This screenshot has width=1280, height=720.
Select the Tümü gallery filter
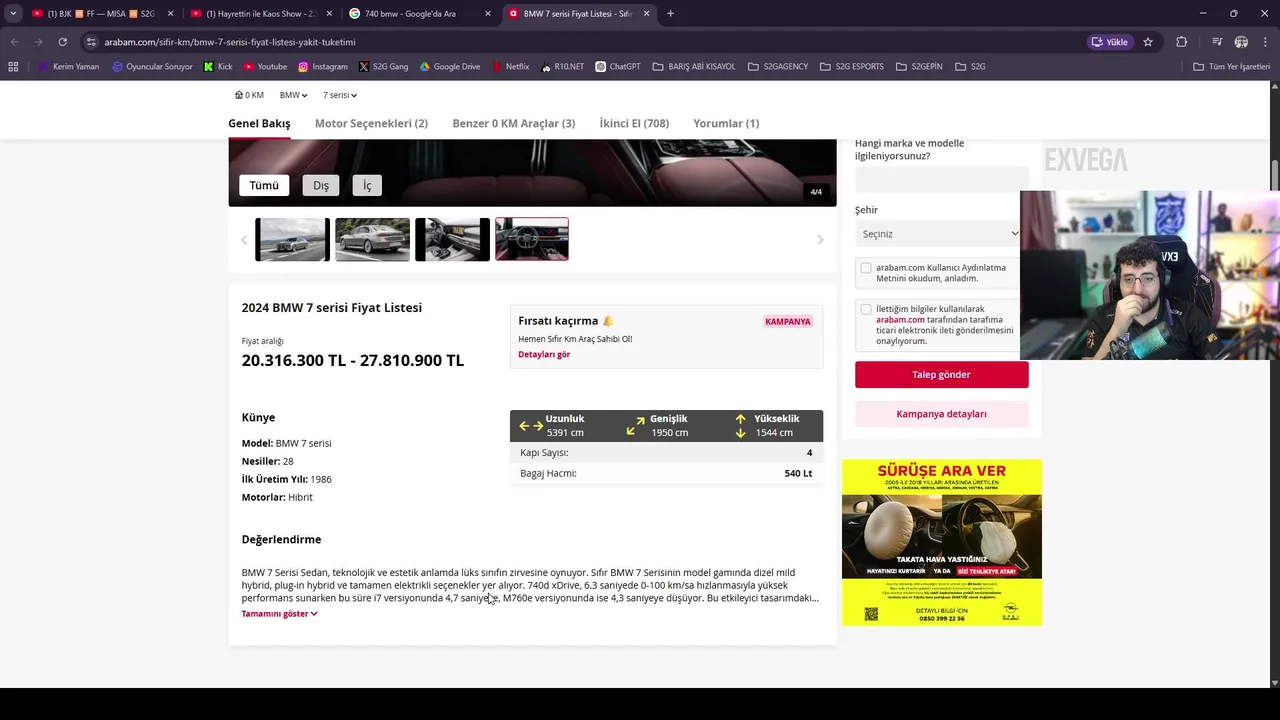click(264, 185)
